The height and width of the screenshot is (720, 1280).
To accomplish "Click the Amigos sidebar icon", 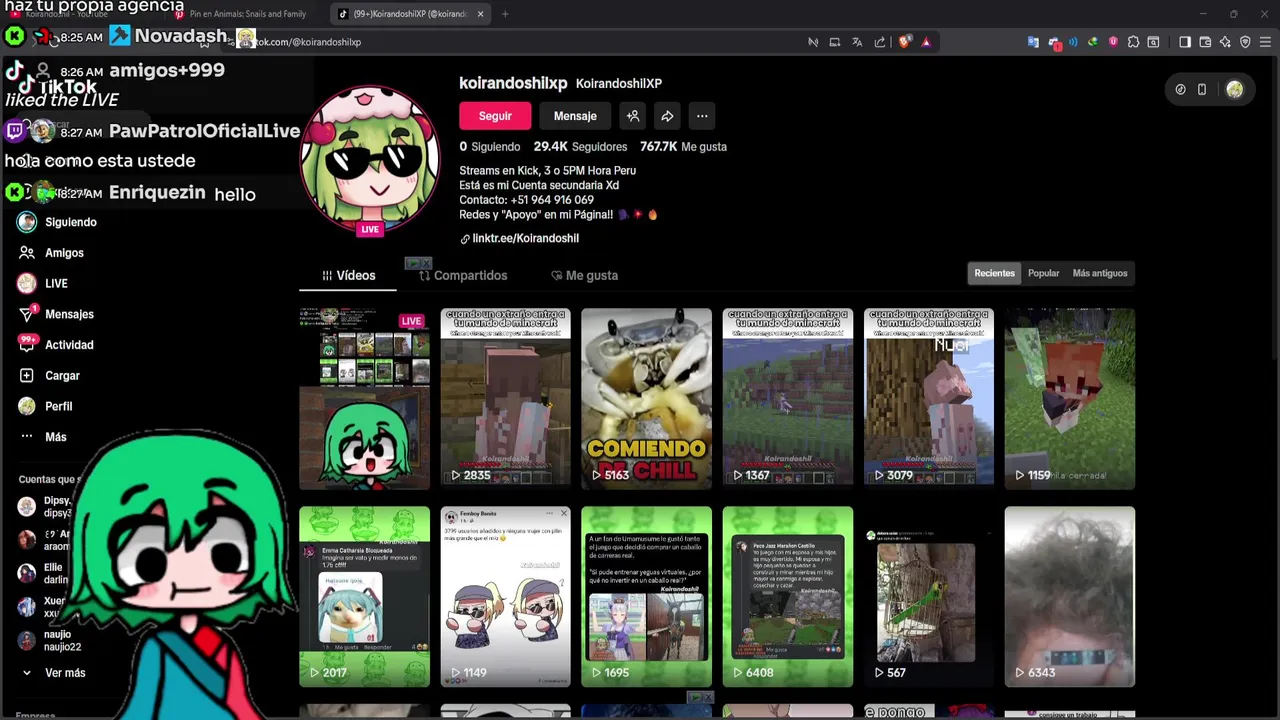I will tap(27, 253).
